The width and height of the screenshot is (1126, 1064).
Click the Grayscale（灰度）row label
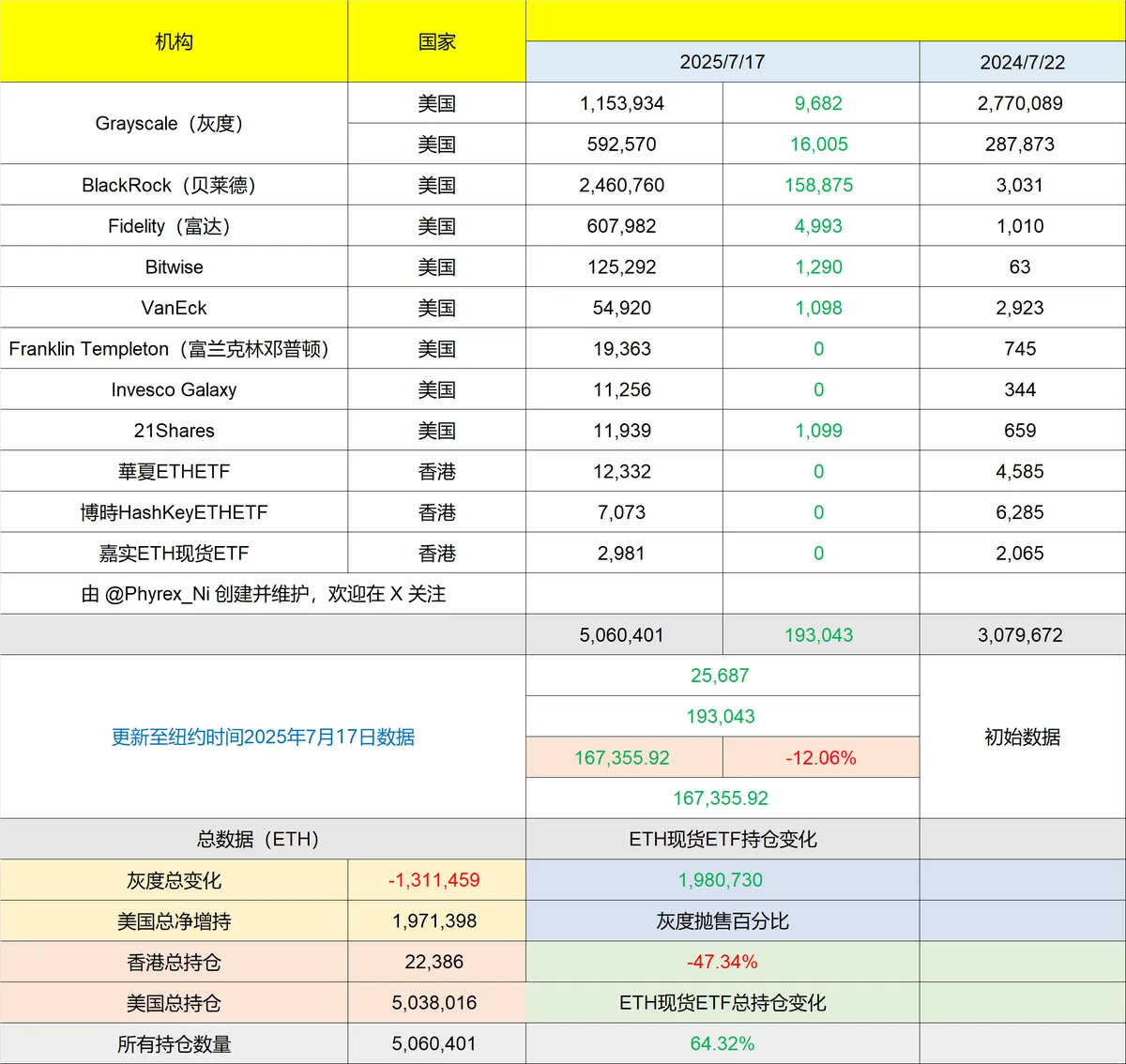click(x=175, y=123)
